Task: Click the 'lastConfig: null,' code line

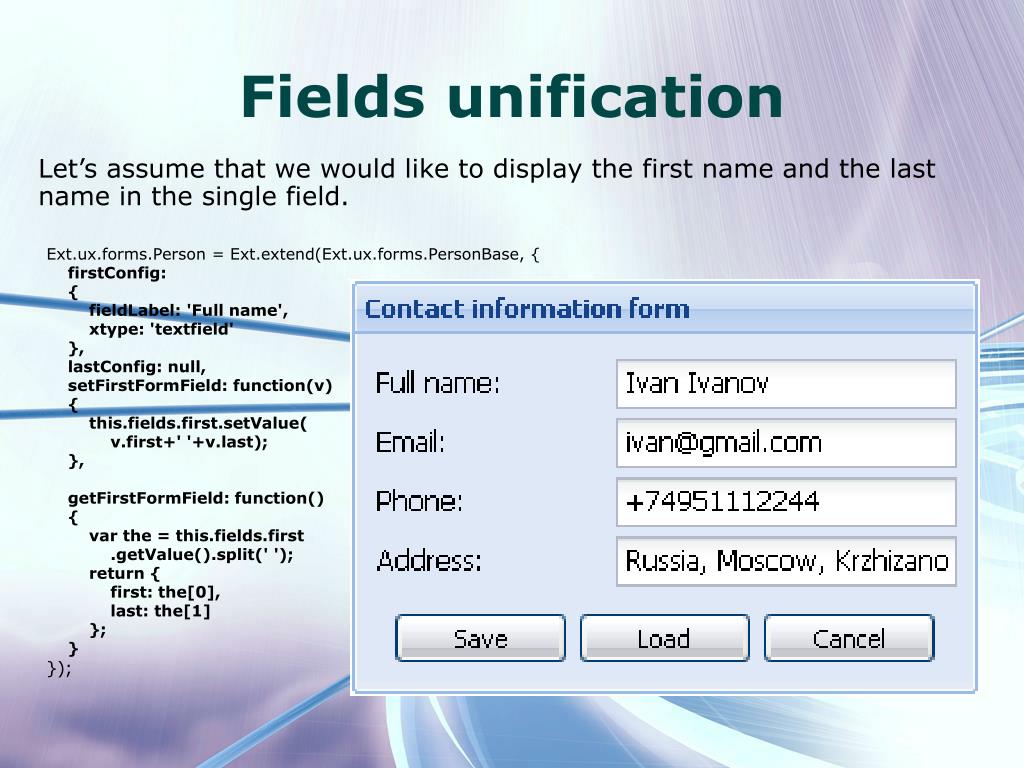Action: [x=136, y=367]
